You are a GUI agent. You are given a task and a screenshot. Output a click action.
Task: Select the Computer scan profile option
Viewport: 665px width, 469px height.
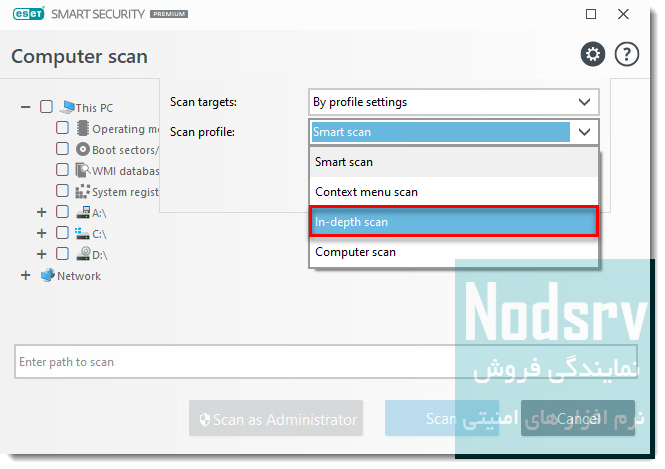click(x=454, y=252)
